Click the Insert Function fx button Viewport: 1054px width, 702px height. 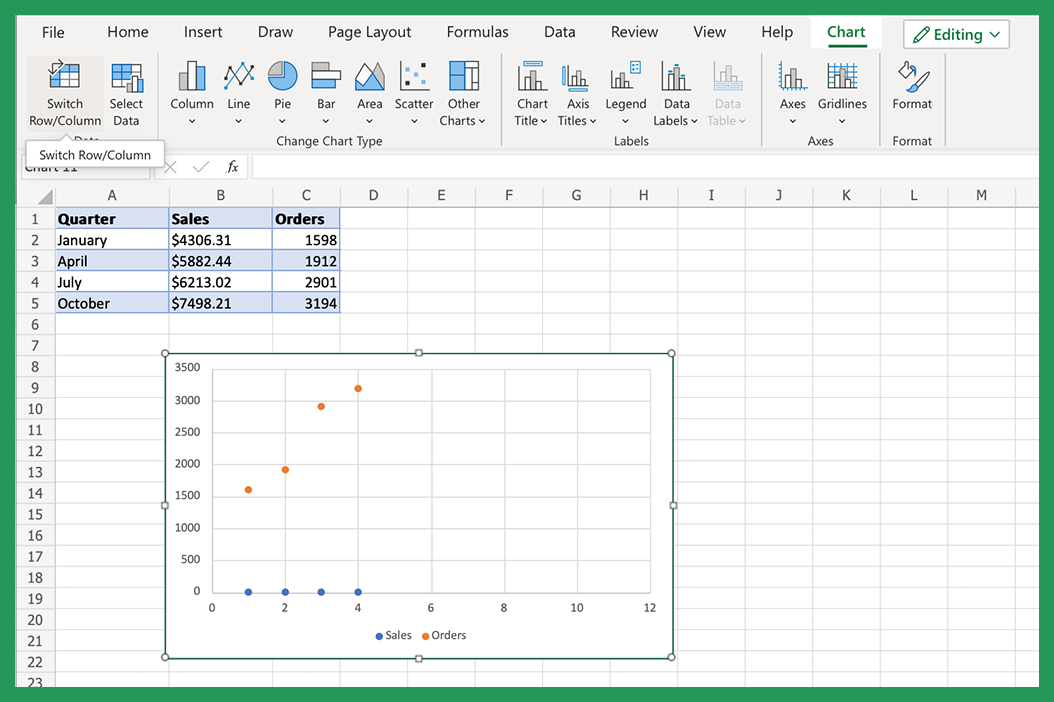[231, 166]
